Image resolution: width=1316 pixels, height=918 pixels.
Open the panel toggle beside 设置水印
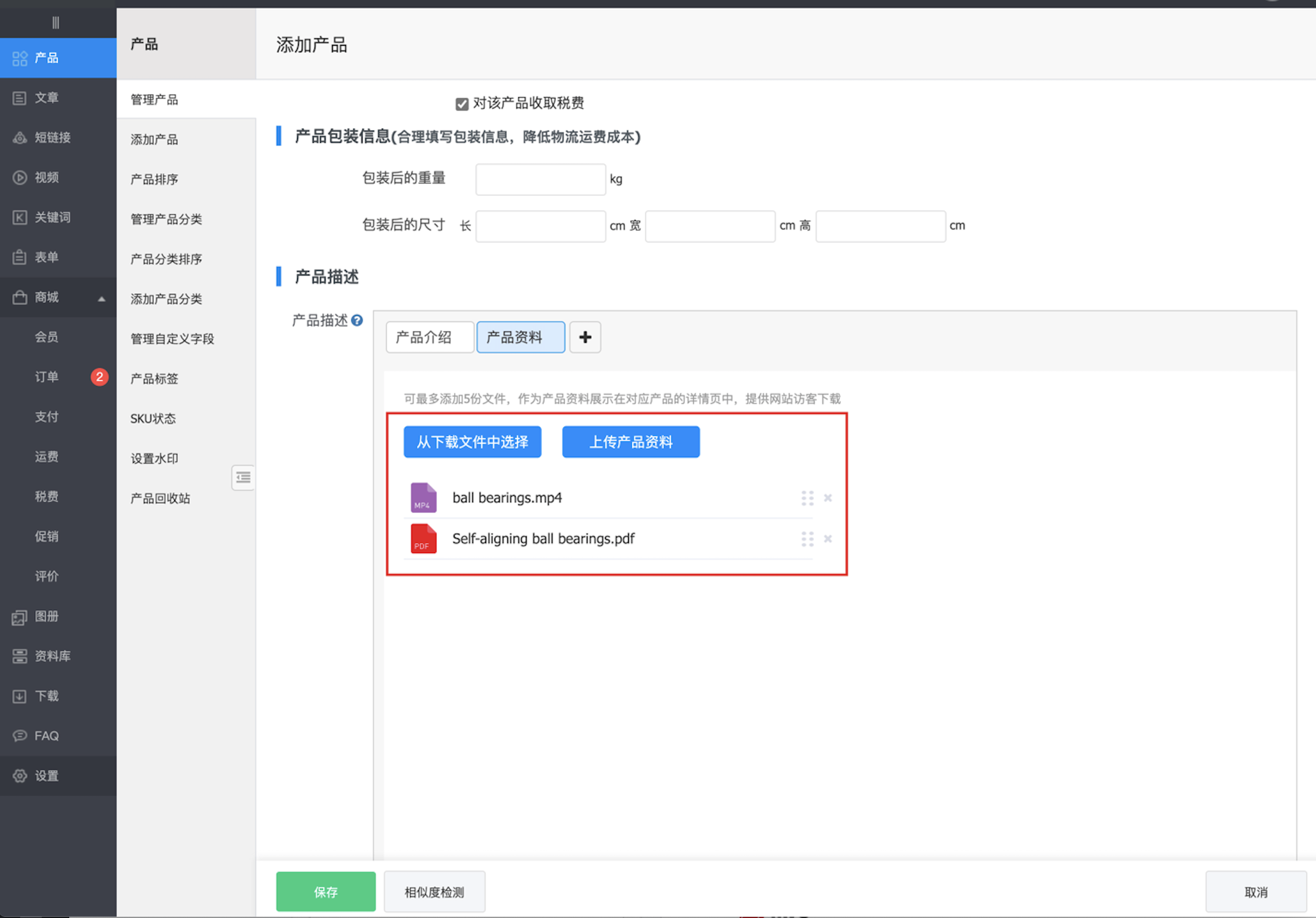click(243, 478)
